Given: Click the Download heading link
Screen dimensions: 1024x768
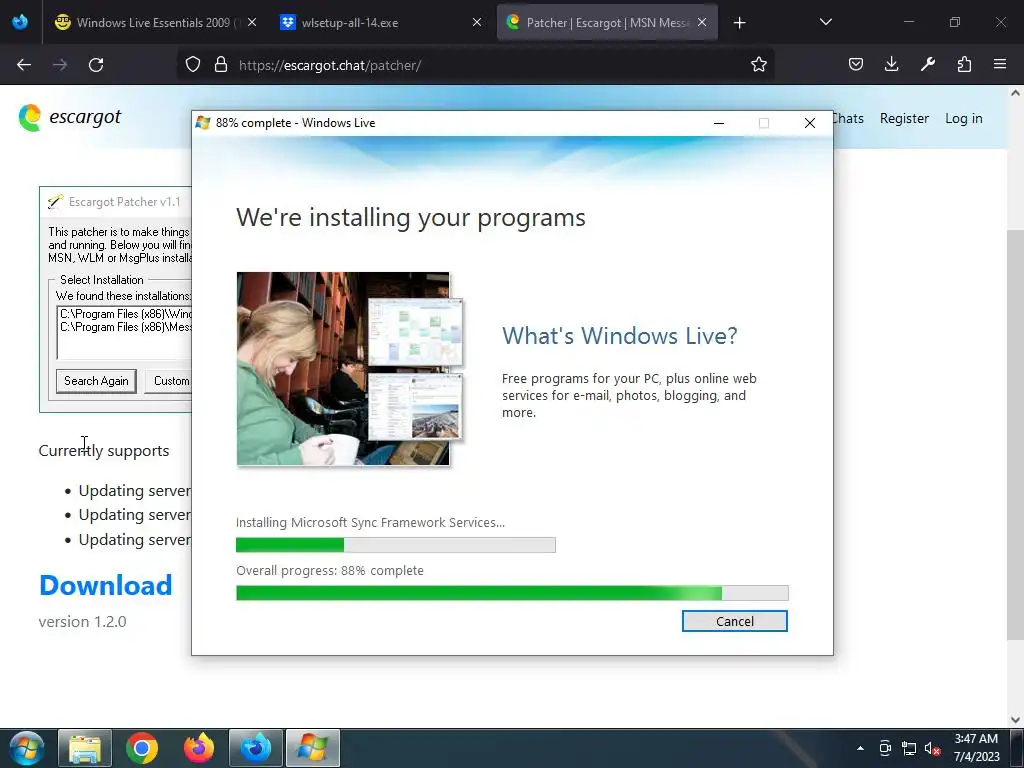Looking at the screenshot, I should (x=106, y=585).
